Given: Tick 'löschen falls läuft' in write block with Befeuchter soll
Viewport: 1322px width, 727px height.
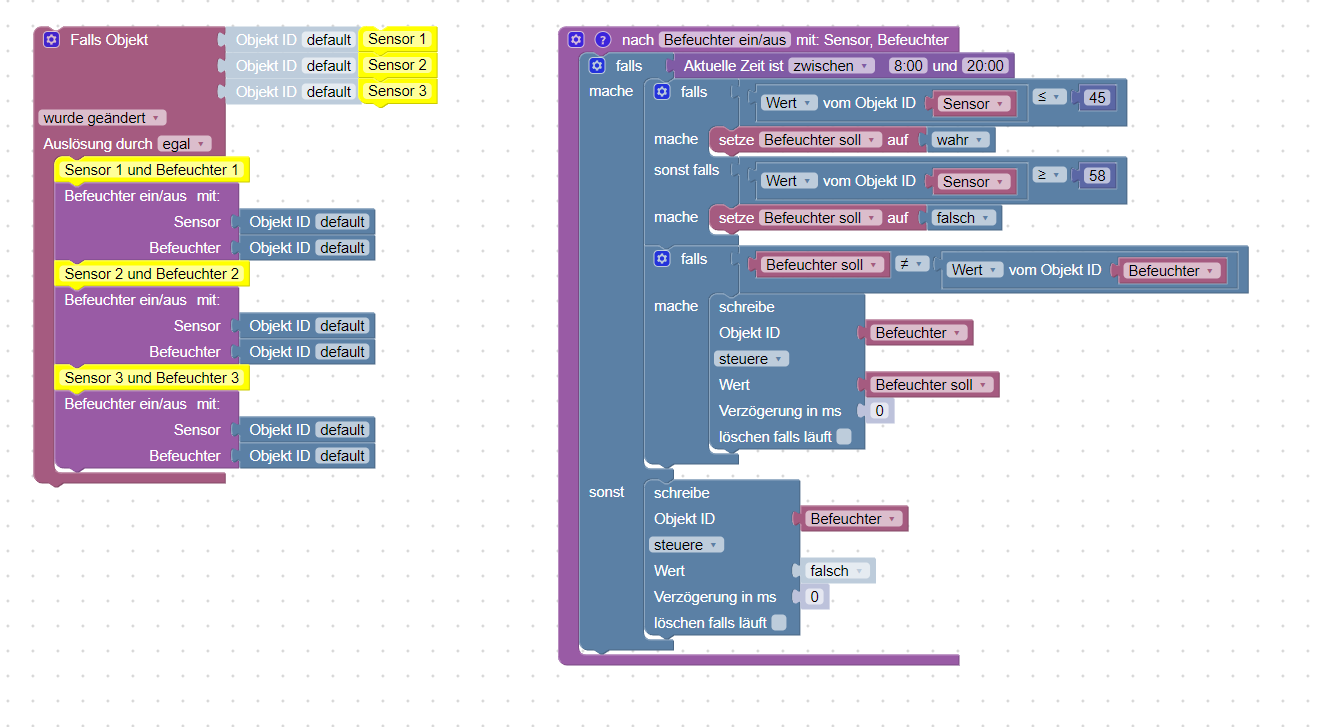Looking at the screenshot, I should pos(844,437).
